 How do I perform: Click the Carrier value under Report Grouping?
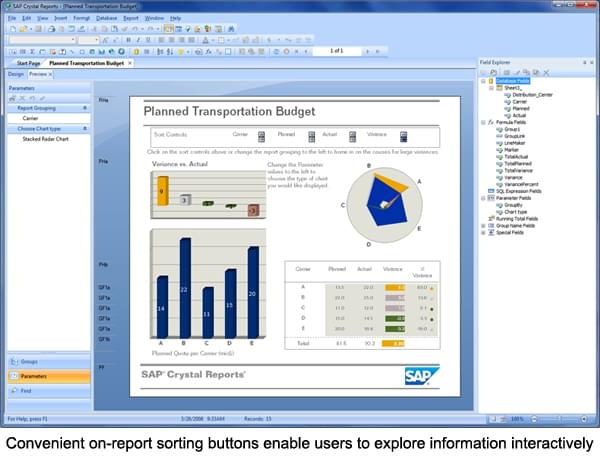pos(30,118)
